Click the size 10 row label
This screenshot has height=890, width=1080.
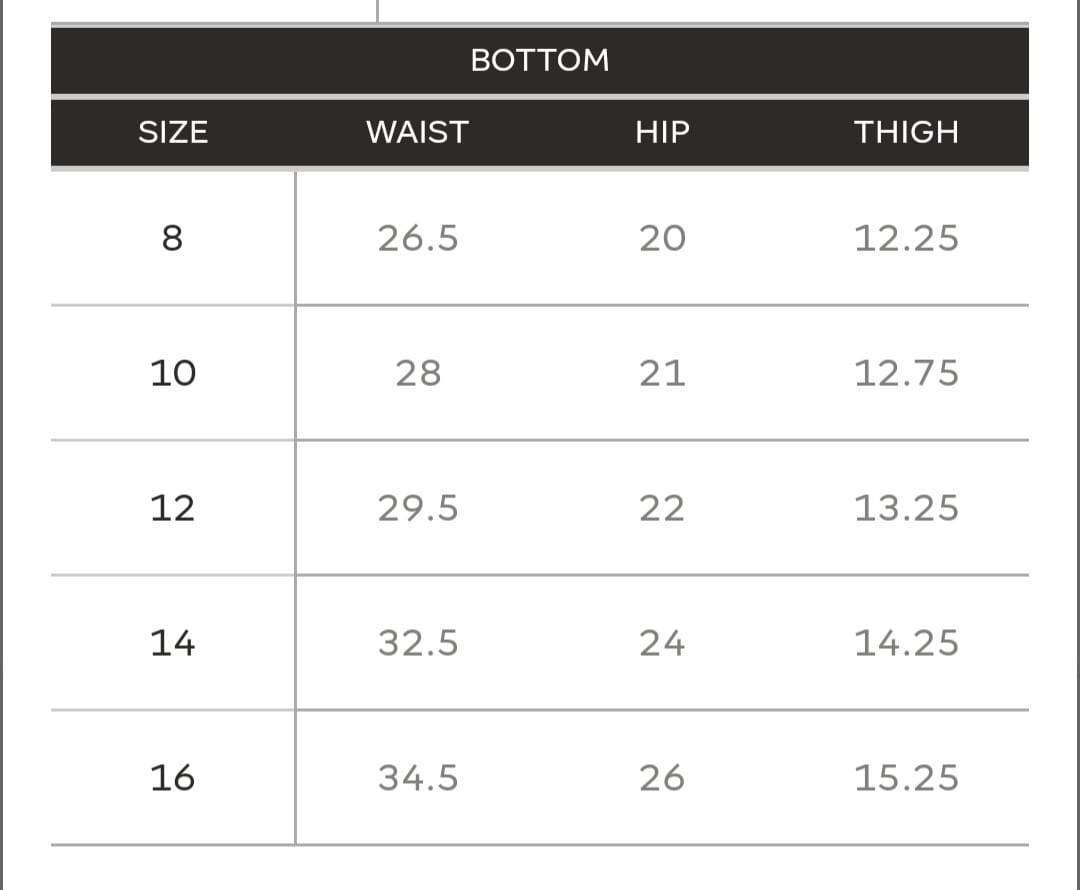[x=172, y=373]
